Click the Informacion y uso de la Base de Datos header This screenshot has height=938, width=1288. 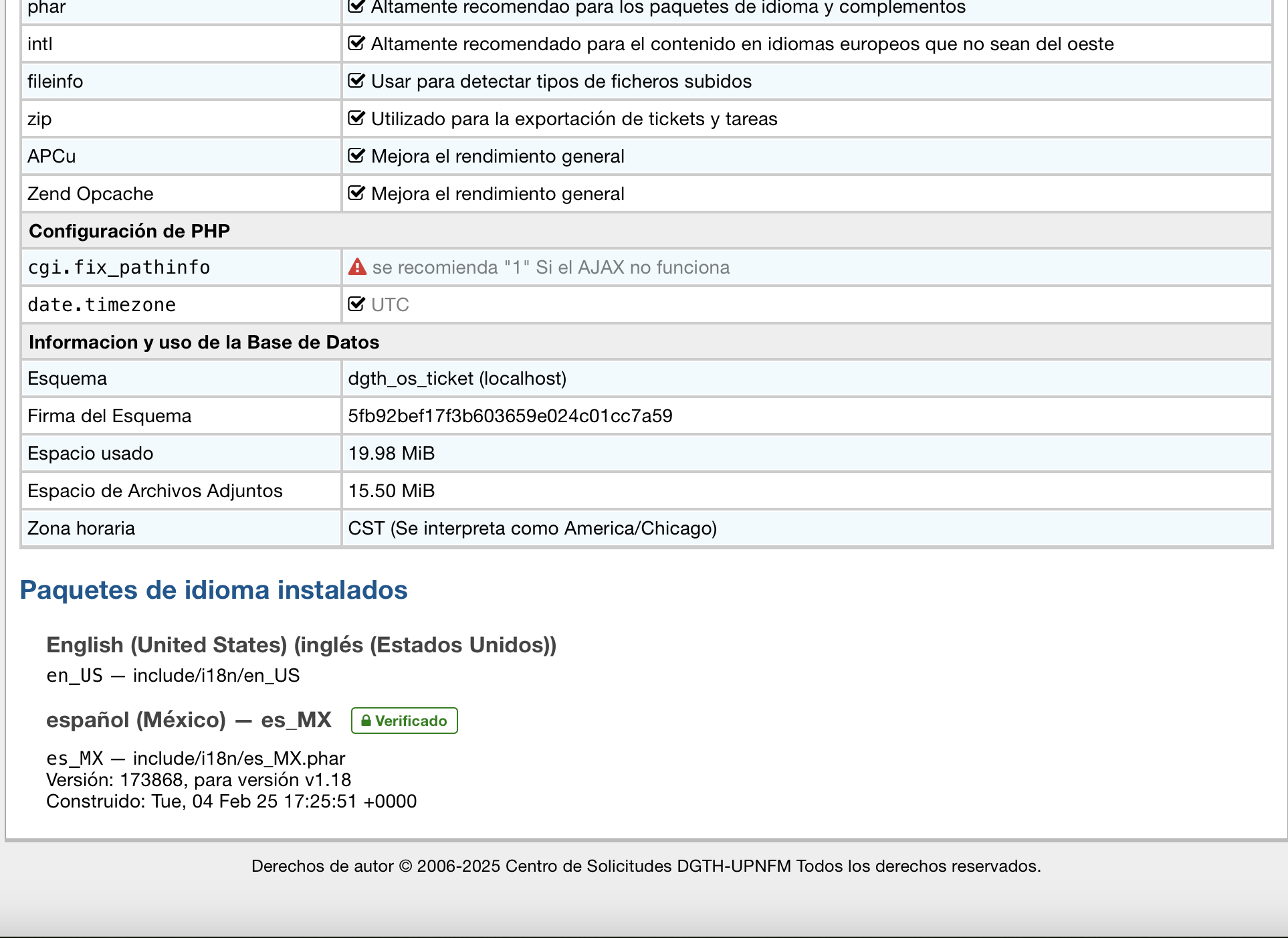click(204, 343)
